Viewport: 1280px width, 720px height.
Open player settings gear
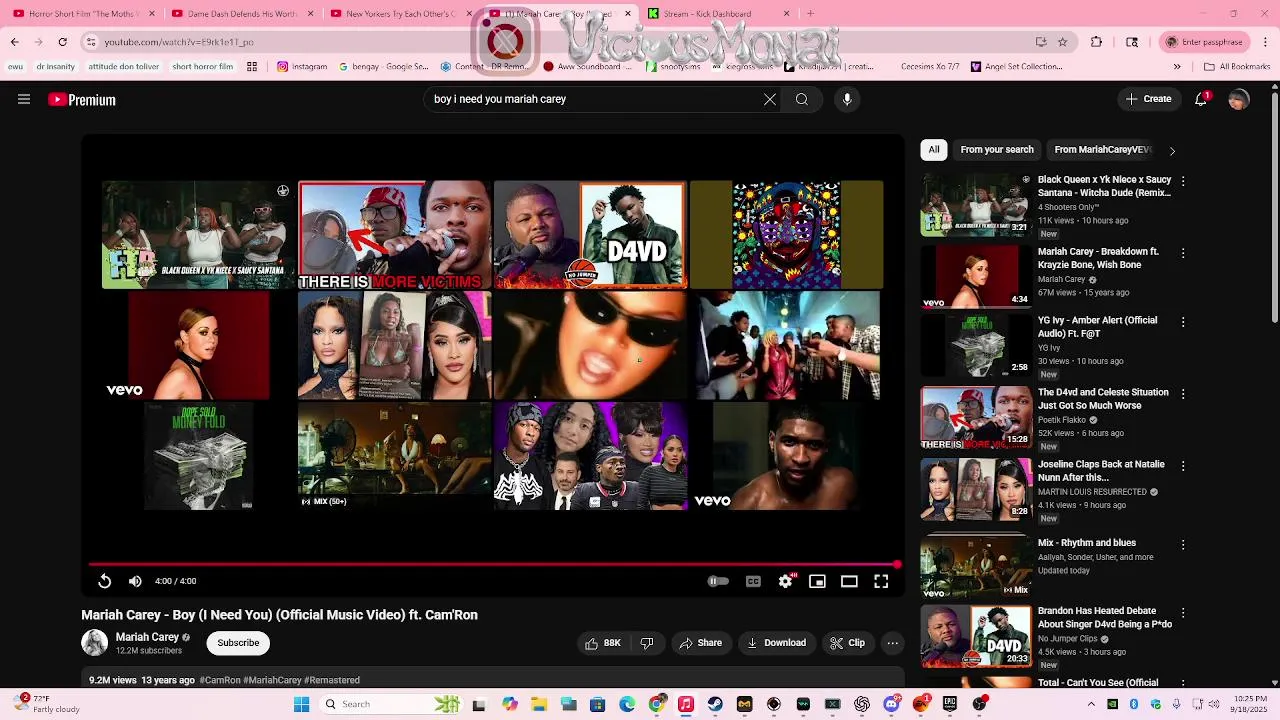point(786,581)
